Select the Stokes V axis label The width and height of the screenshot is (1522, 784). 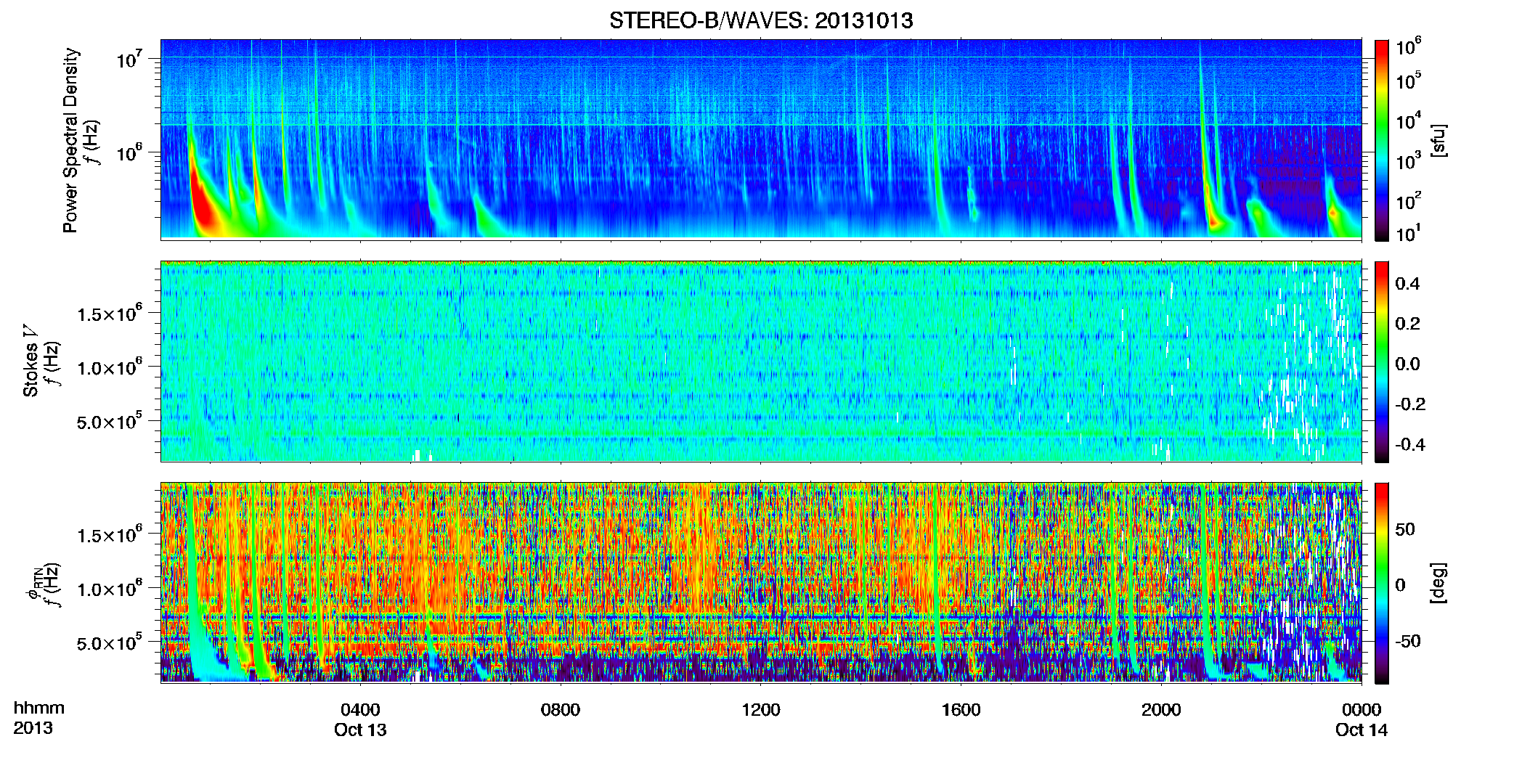tap(31, 361)
